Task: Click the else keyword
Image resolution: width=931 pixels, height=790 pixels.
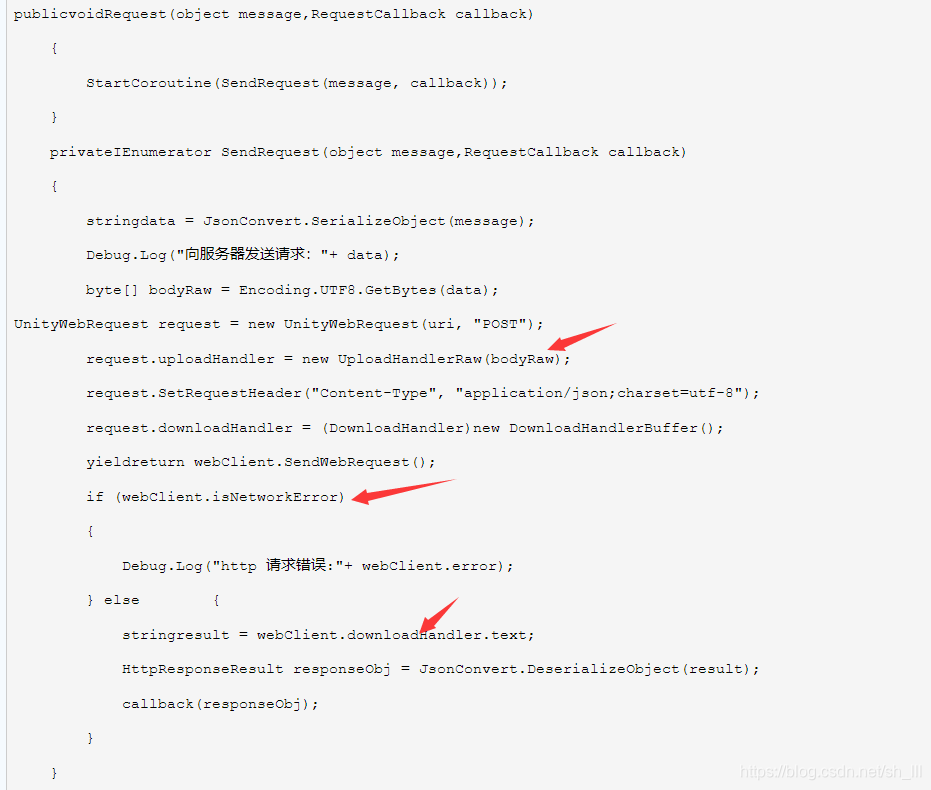Action: tap(121, 600)
